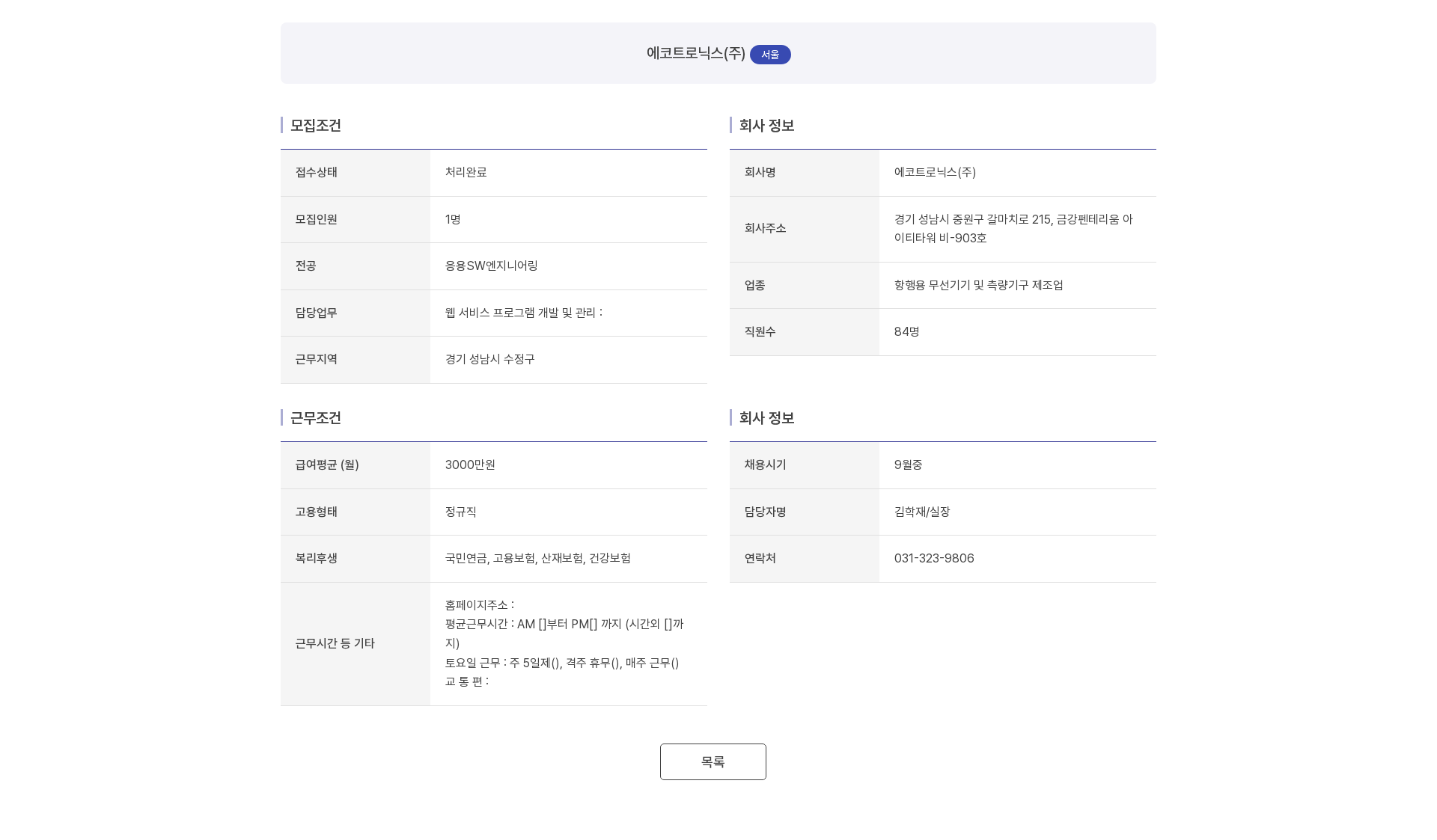
Task: Click the 모집조건 section heading
Action: coord(316,126)
